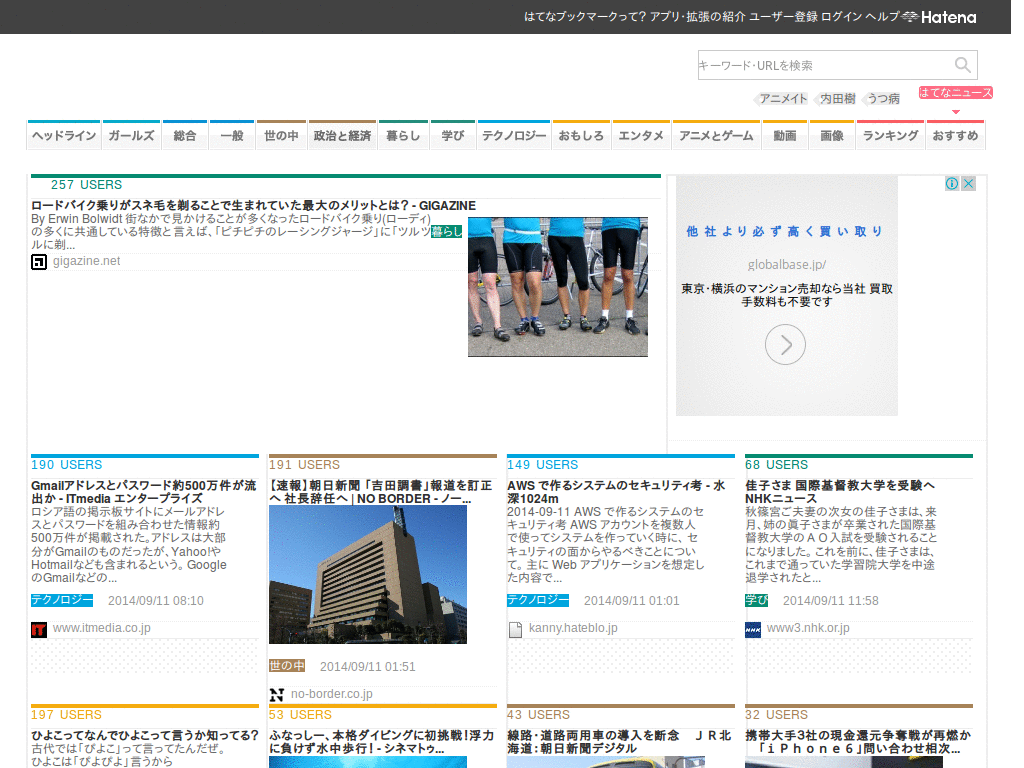The height and width of the screenshot is (768, 1024).
Task: Open the 257 USERS bookmark count
Action: coord(86,185)
